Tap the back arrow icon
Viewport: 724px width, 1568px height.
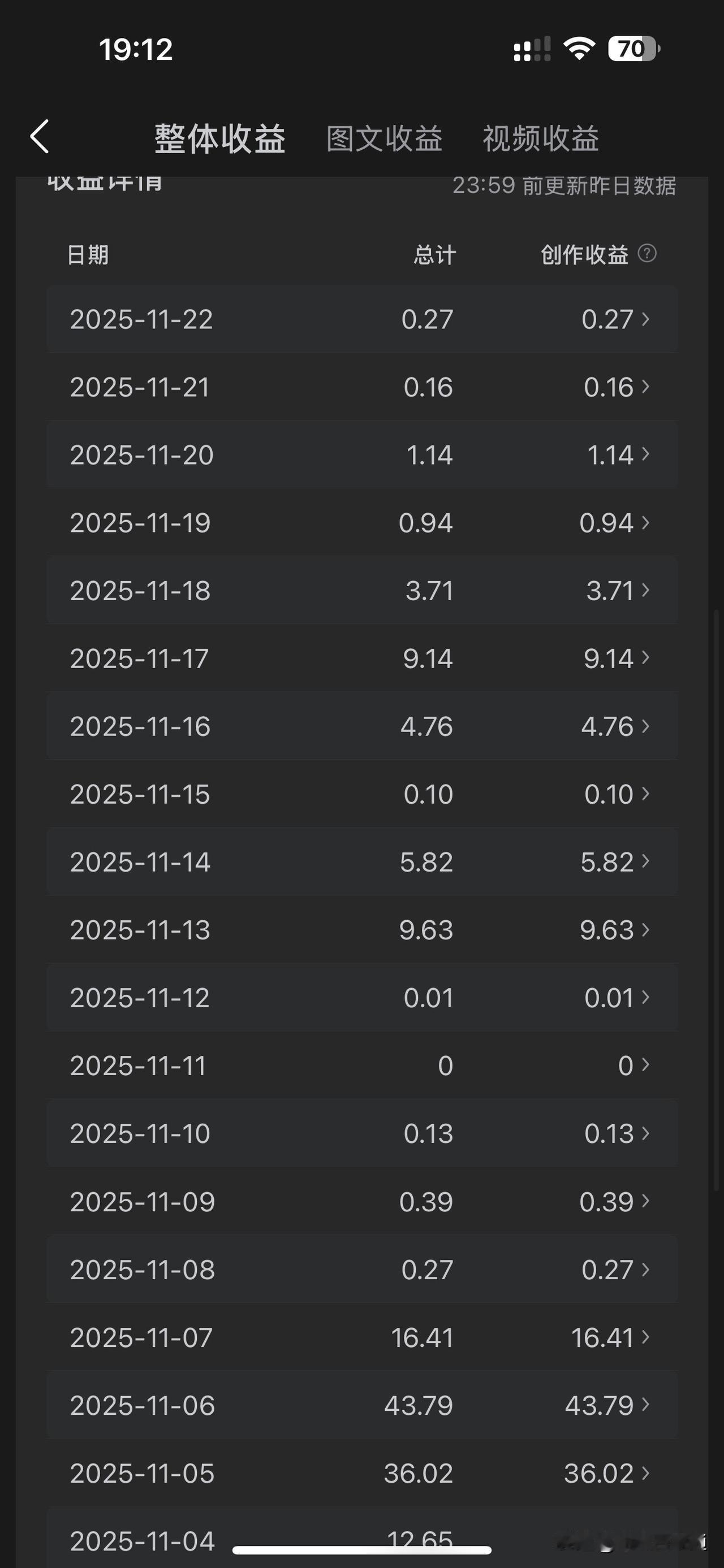(40, 136)
